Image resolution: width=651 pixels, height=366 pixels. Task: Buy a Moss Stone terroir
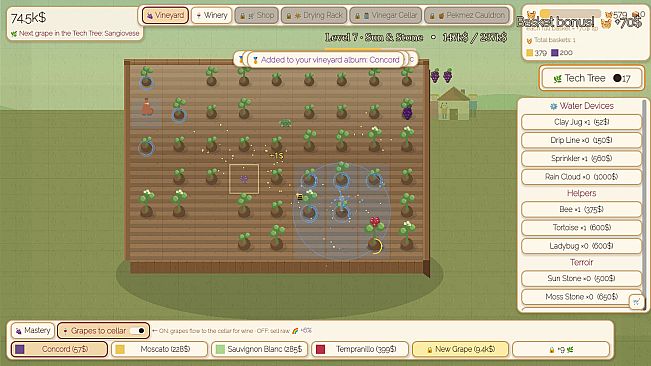point(581,297)
